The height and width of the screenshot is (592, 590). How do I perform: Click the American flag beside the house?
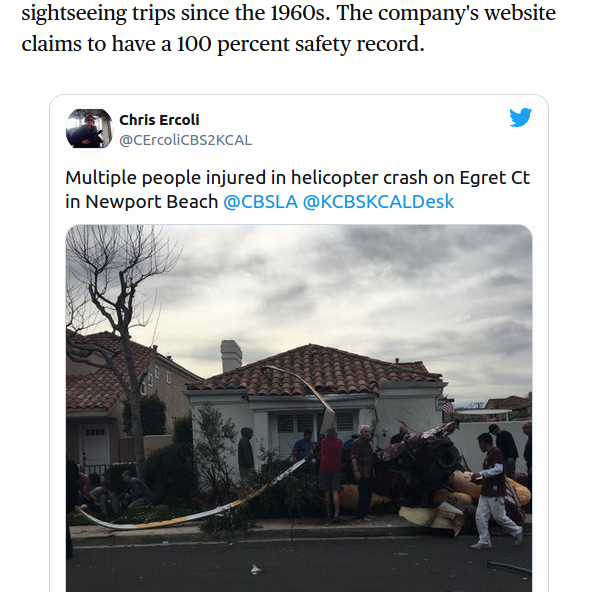tap(448, 407)
